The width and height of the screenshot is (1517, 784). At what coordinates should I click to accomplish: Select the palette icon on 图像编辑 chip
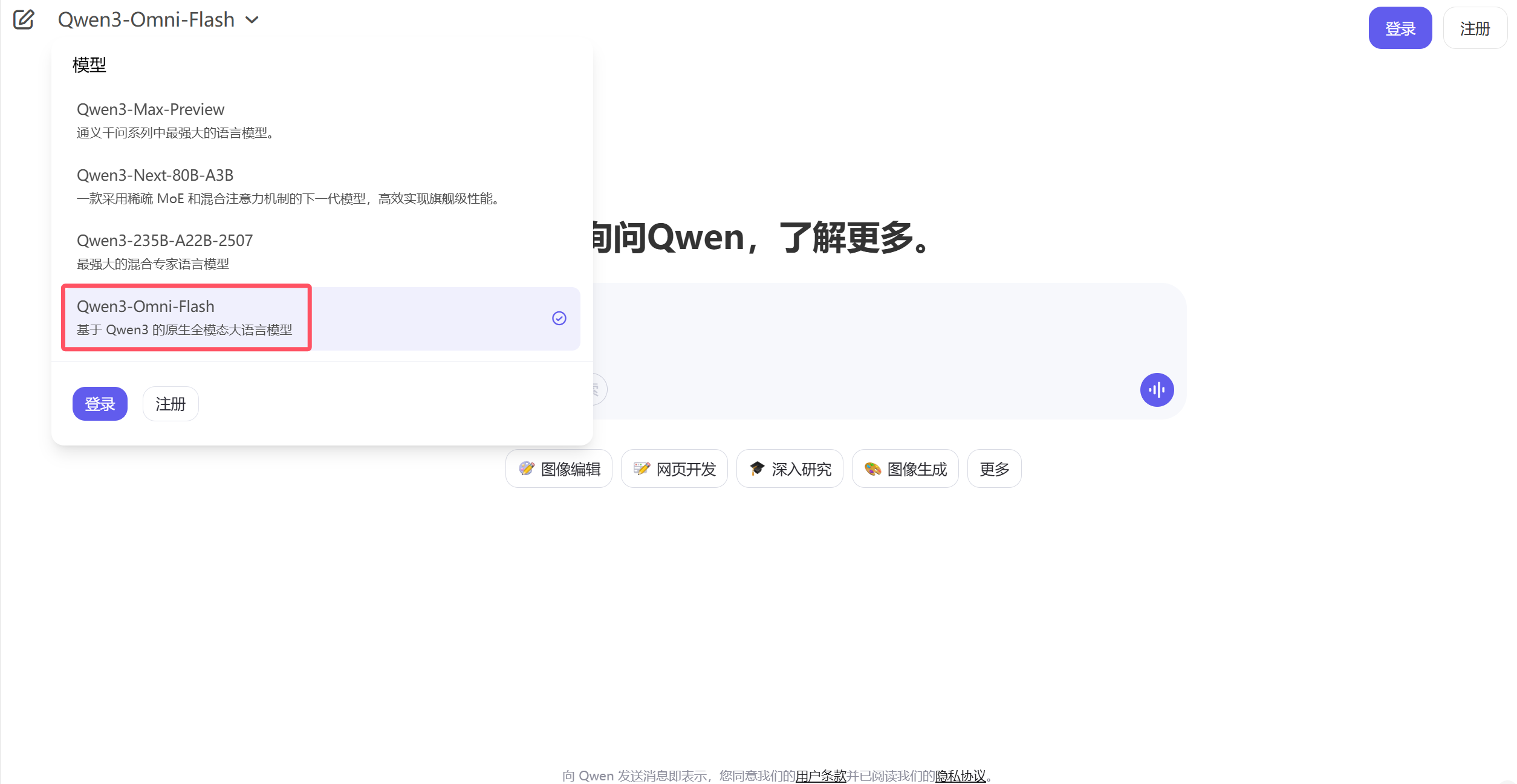pyautogui.click(x=525, y=468)
